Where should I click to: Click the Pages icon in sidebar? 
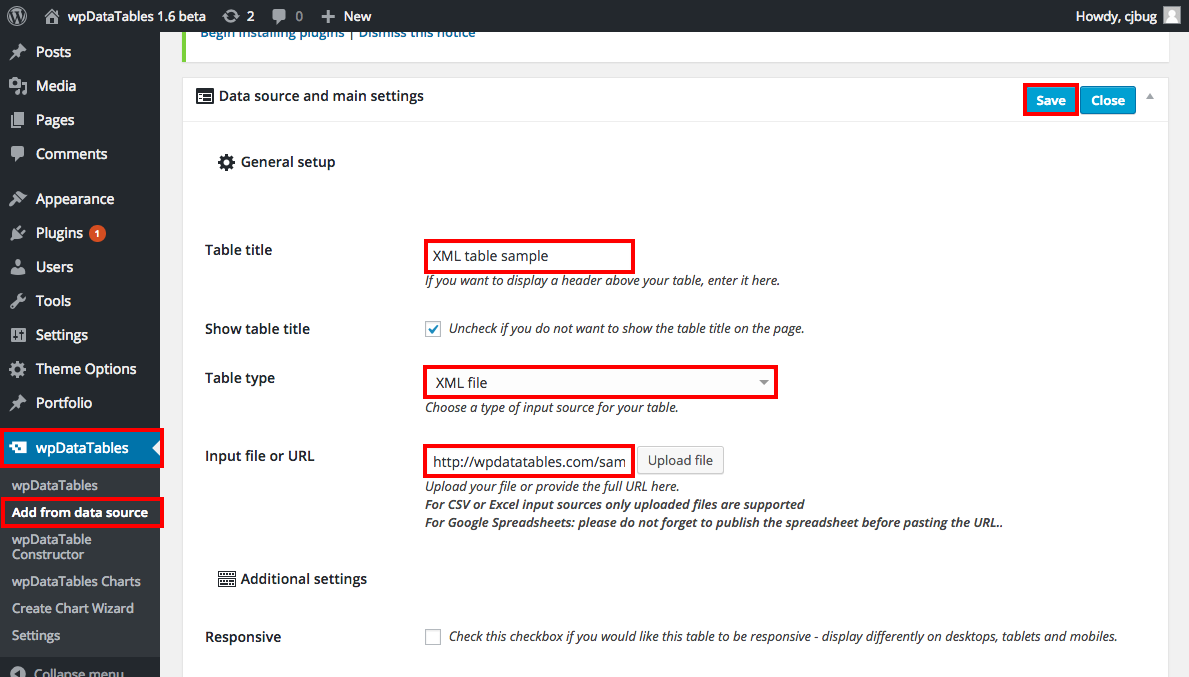pyautogui.click(x=18, y=120)
